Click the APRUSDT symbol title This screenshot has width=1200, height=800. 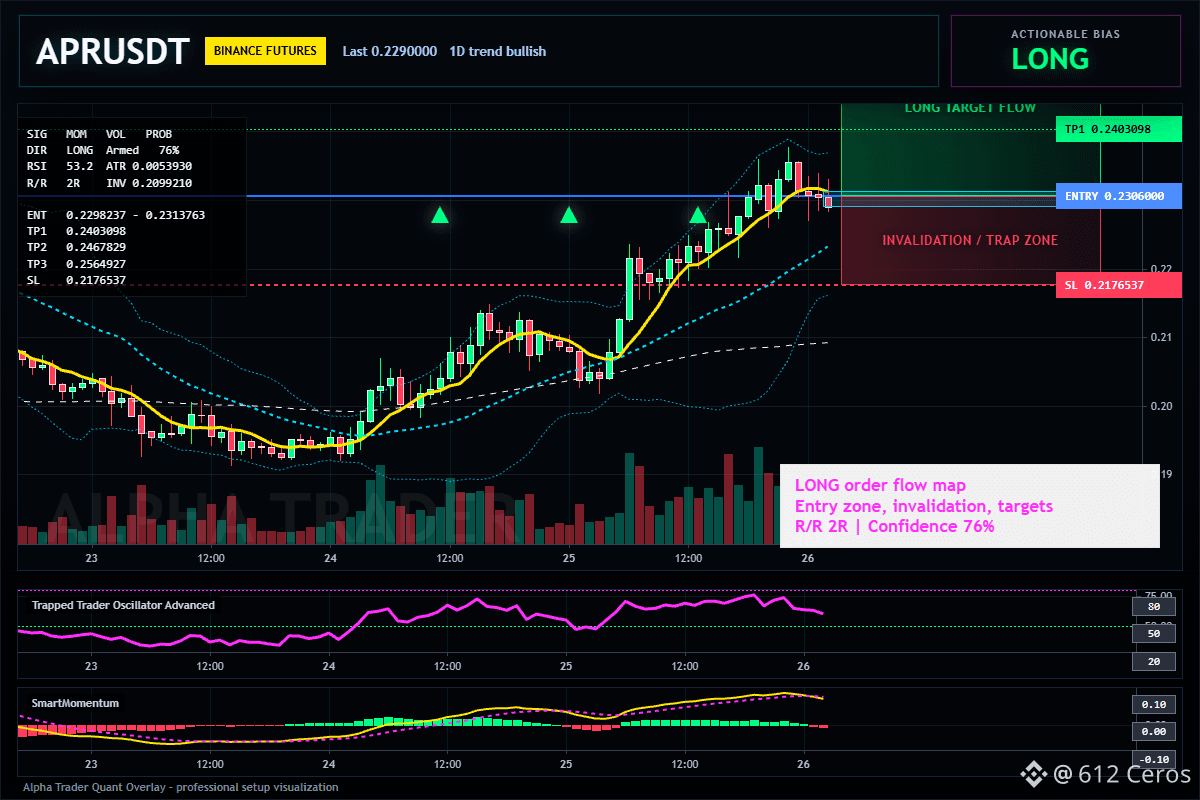pyautogui.click(x=112, y=52)
